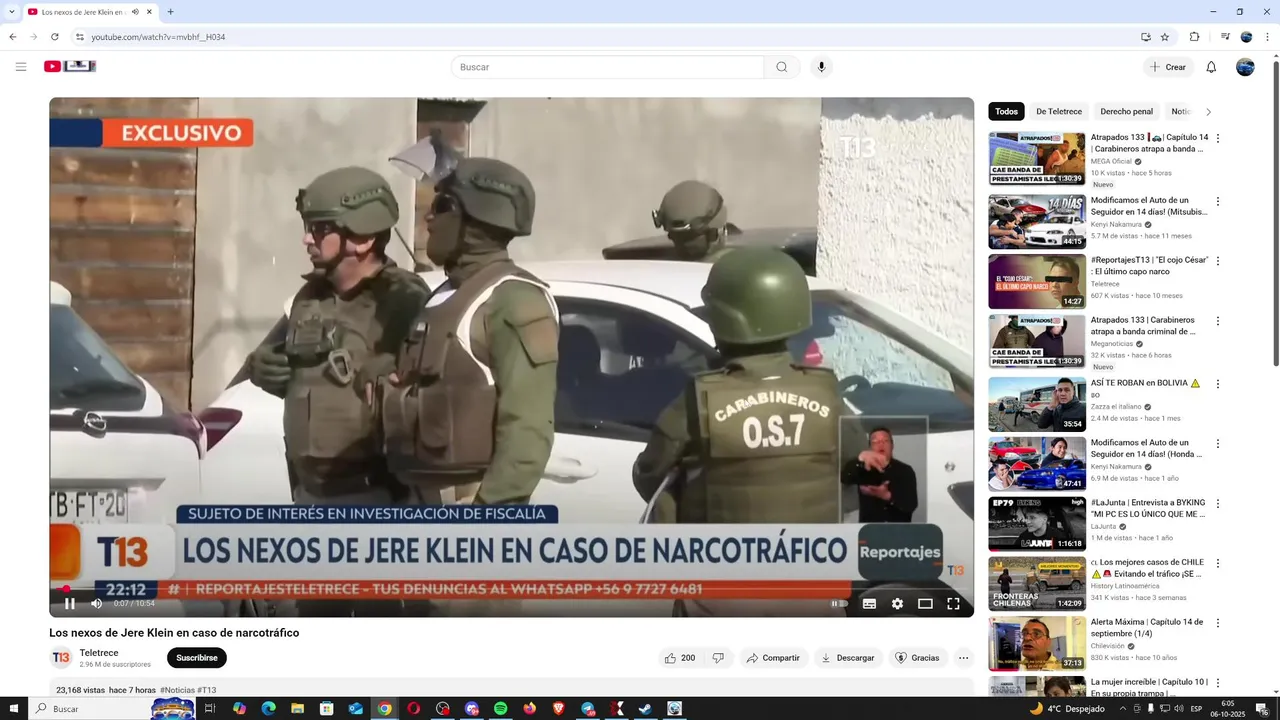Open the Teletrece channel name link
This screenshot has width=1280, height=720.
[99, 653]
